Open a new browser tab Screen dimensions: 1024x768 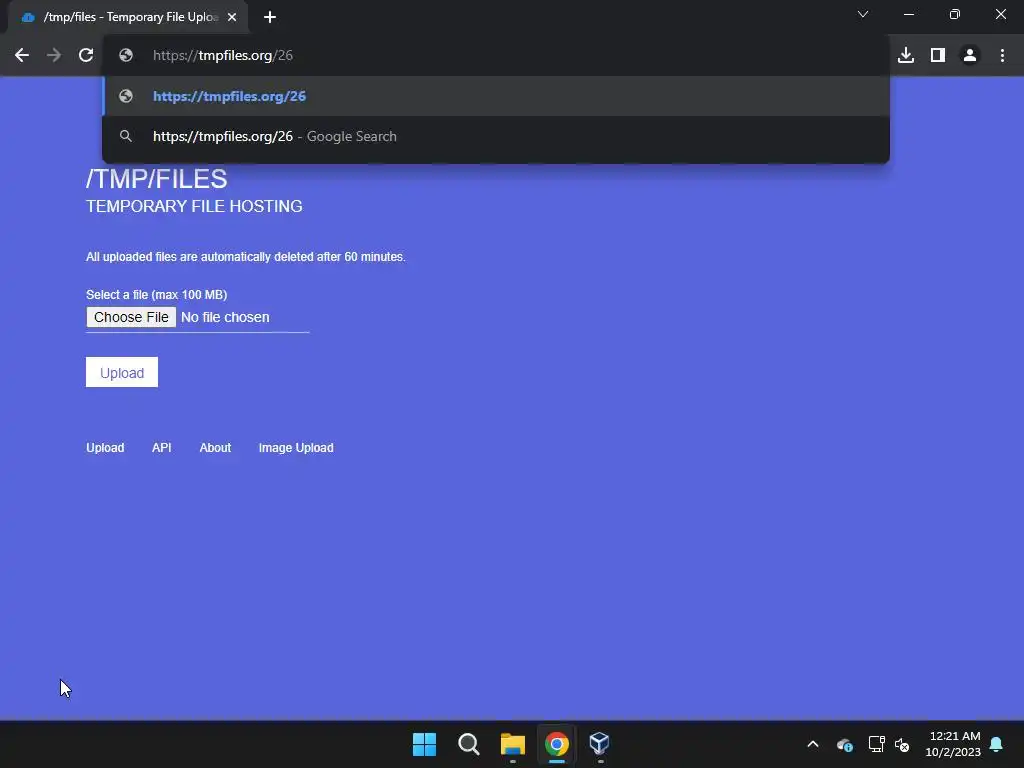(x=270, y=17)
